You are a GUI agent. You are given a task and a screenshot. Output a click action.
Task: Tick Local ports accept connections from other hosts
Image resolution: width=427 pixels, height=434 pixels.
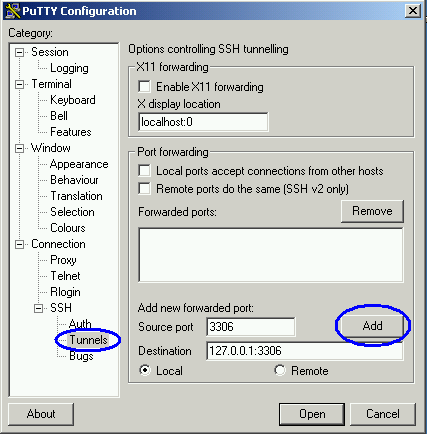click(144, 170)
